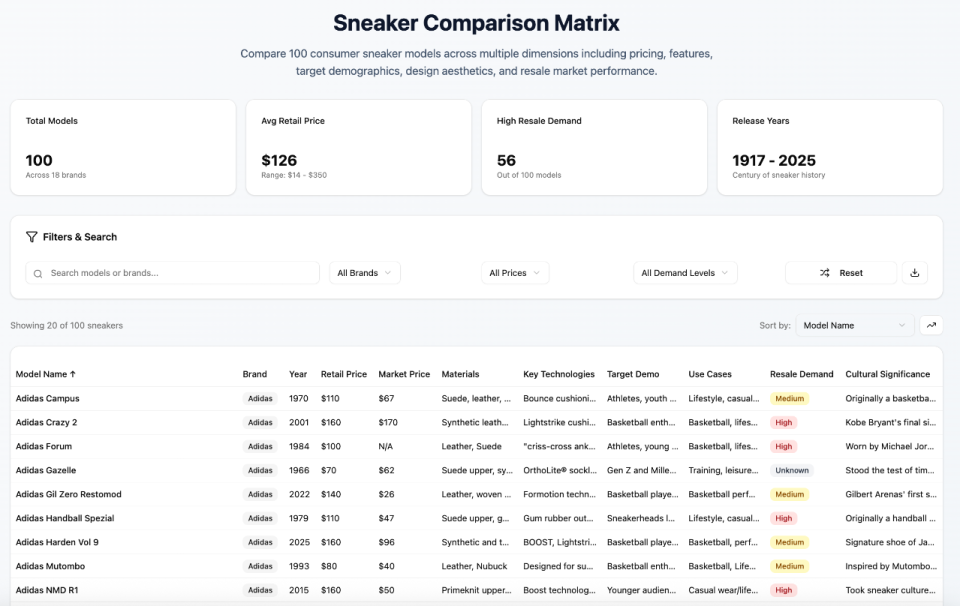Image resolution: width=960 pixels, height=606 pixels.
Task: Click the Avg Retail Price $126 value
Action: (279, 160)
